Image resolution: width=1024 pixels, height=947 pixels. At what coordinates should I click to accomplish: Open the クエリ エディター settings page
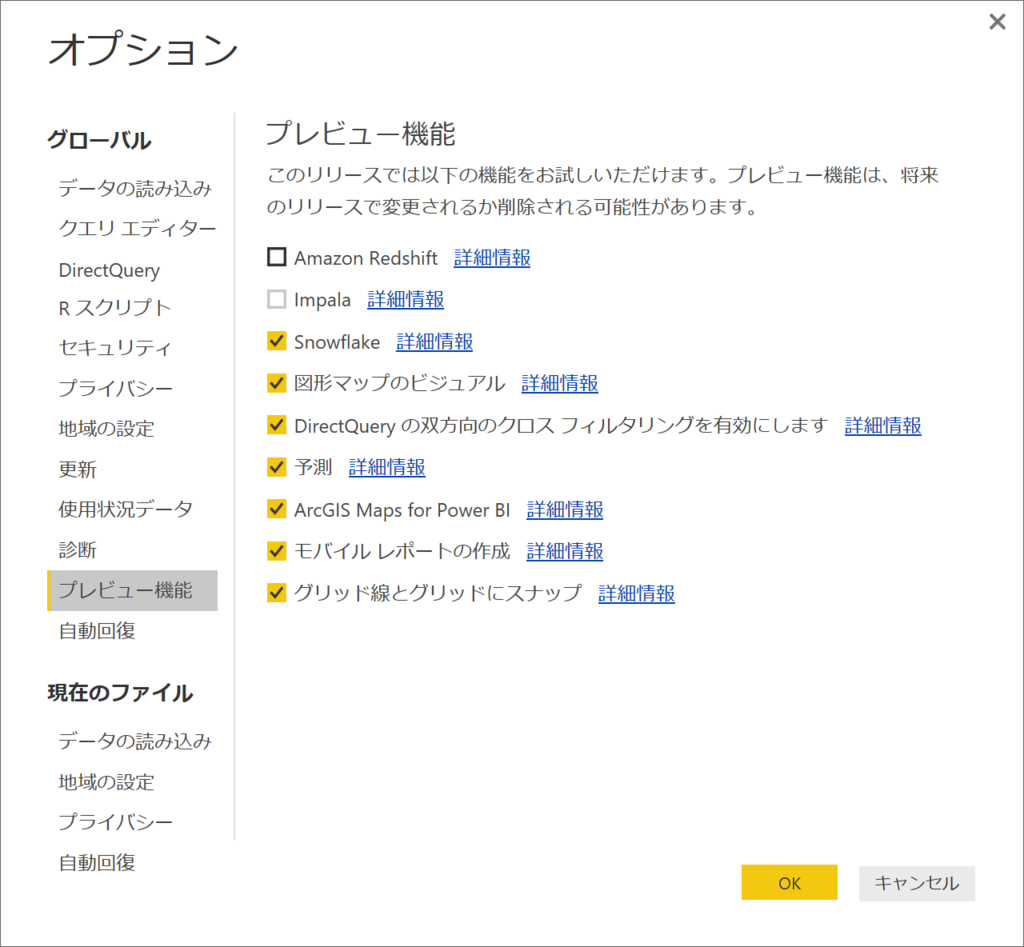[x=137, y=229]
